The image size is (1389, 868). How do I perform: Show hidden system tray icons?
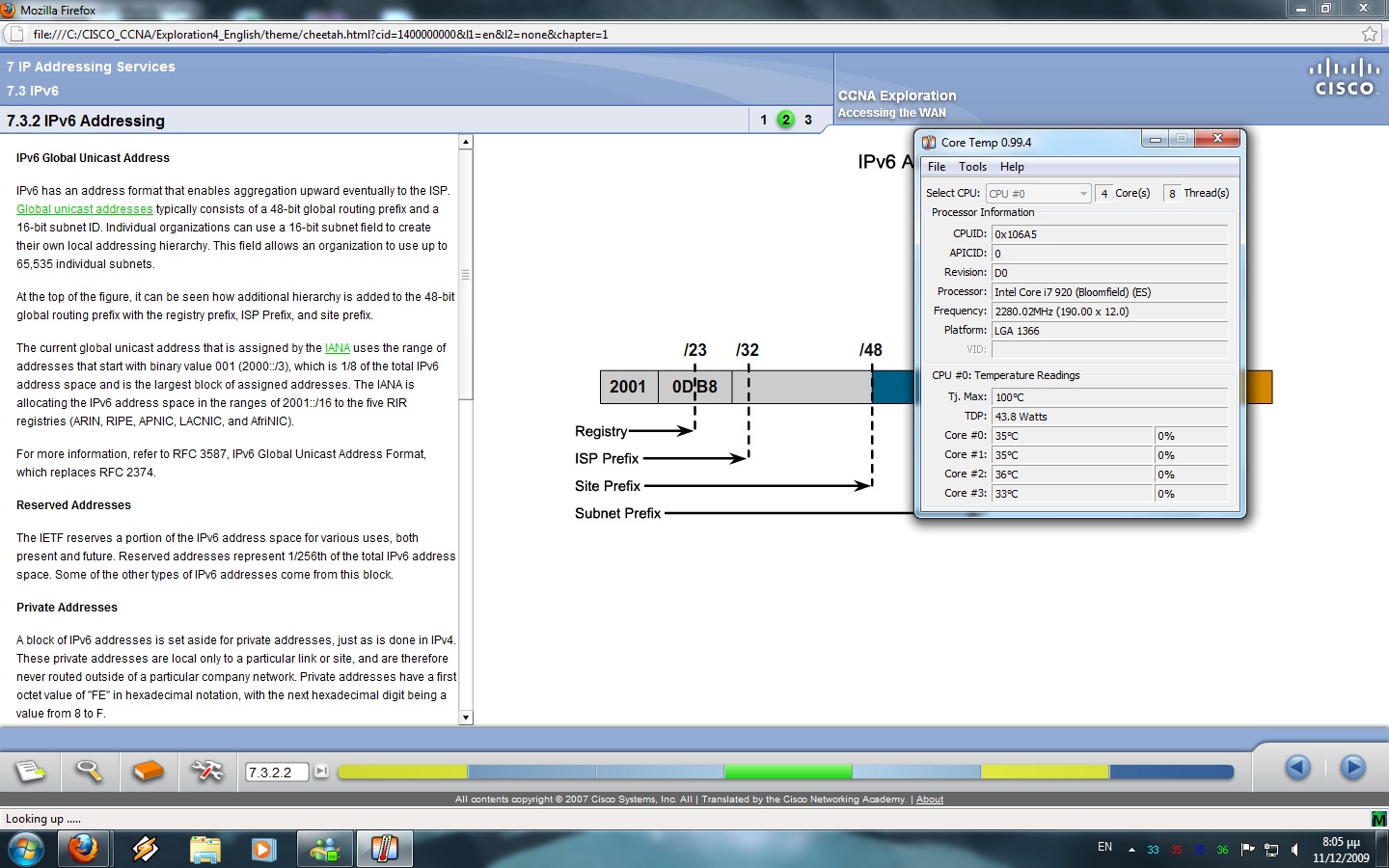coord(1131,850)
